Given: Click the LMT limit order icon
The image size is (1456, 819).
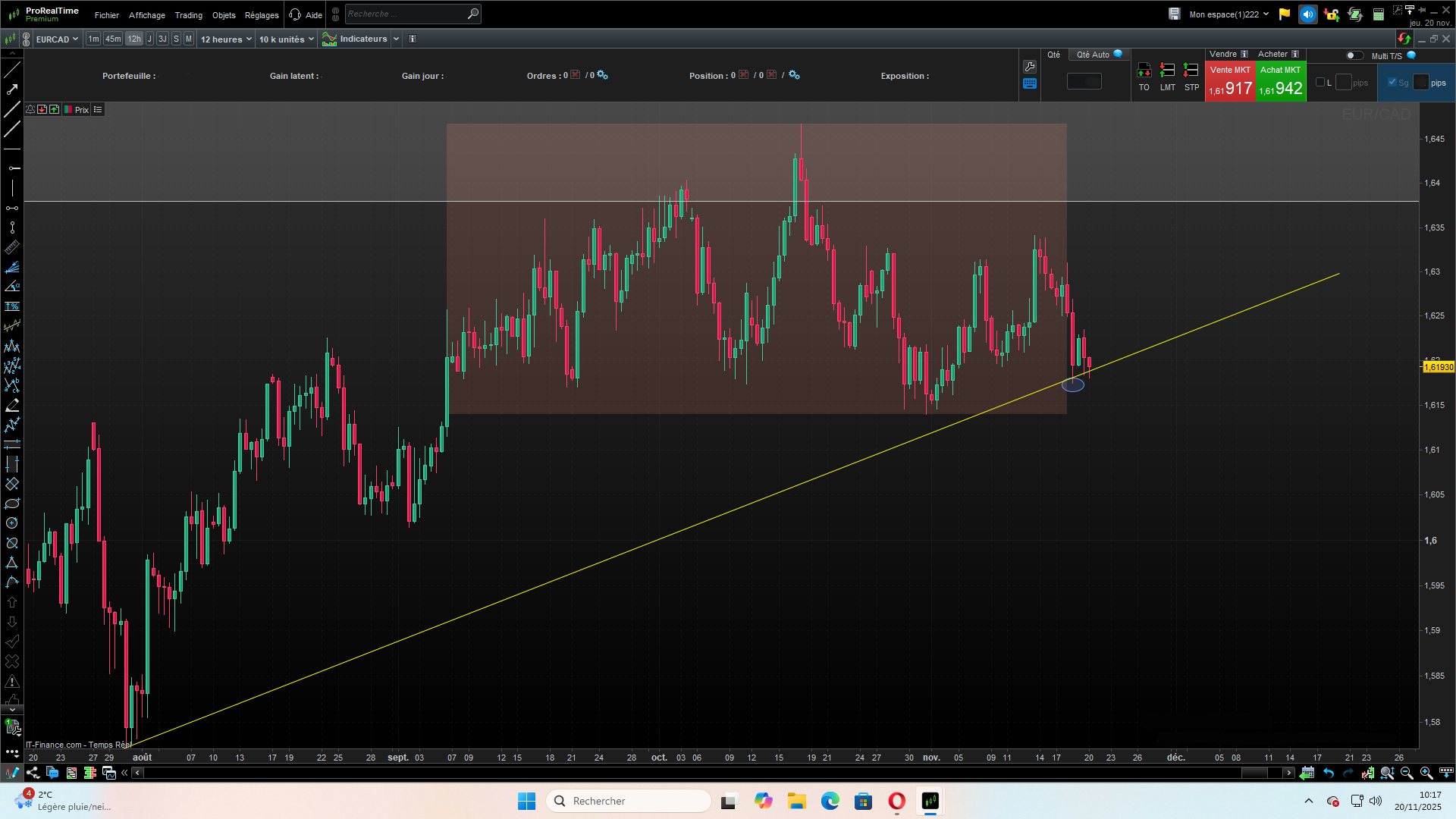Looking at the screenshot, I should [x=1167, y=71].
